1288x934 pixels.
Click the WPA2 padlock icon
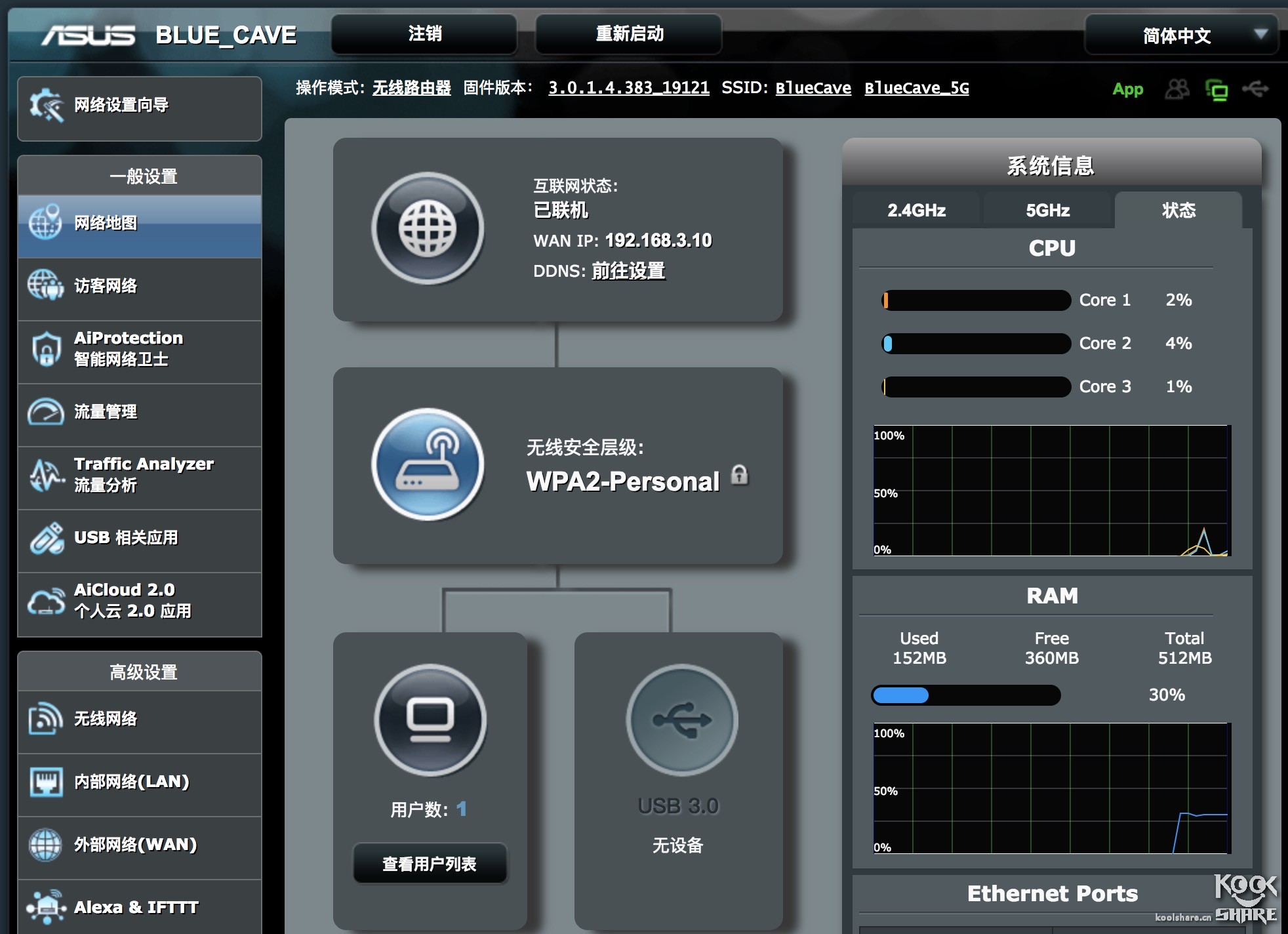pyautogui.click(x=739, y=475)
